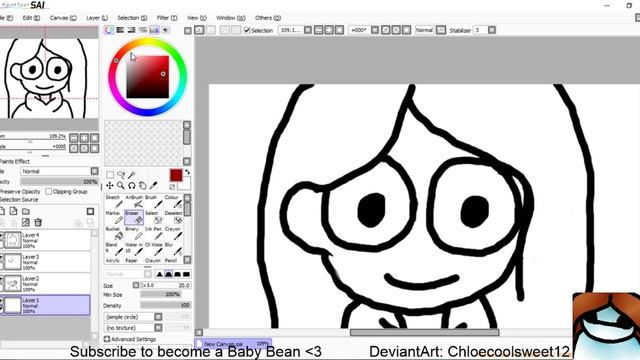This screenshot has height=360, width=640.
Task: Open the rotation angle dropdown
Action: pos(375,30)
